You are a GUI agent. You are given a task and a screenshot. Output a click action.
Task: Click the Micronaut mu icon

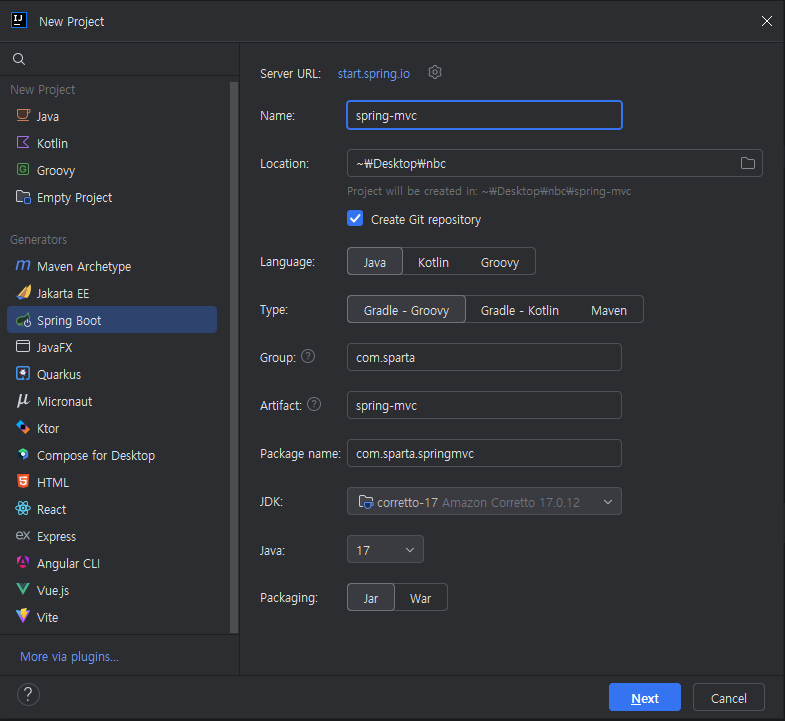pyautogui.click(x=23, y=401)
